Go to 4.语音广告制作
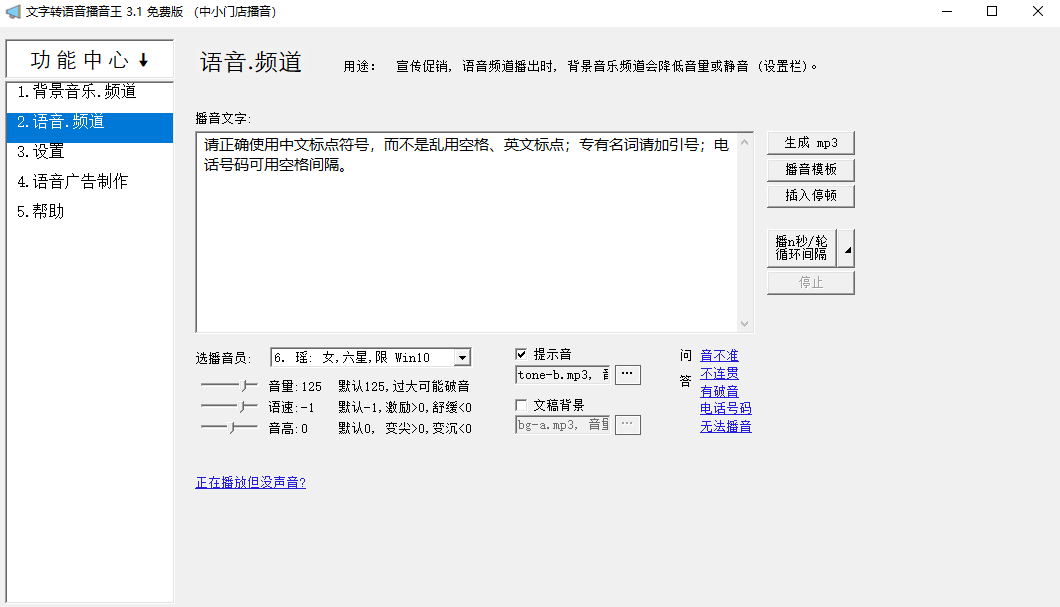Screen dimensions: 1060x607 pos(73,182)
